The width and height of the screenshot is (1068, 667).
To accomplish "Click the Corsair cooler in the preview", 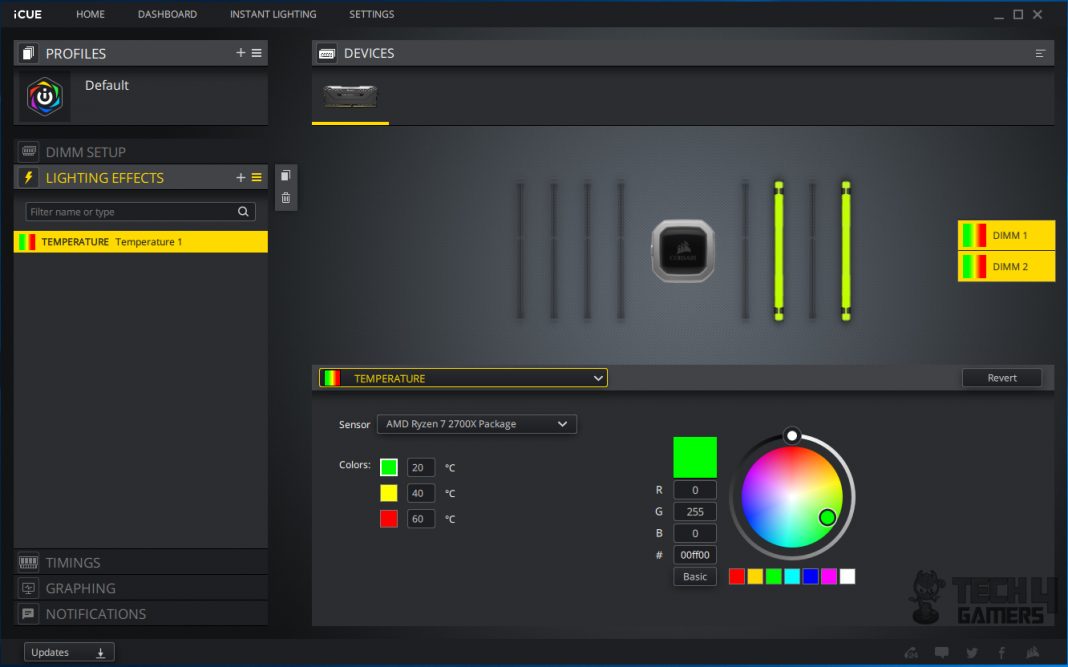I will 682,251.
